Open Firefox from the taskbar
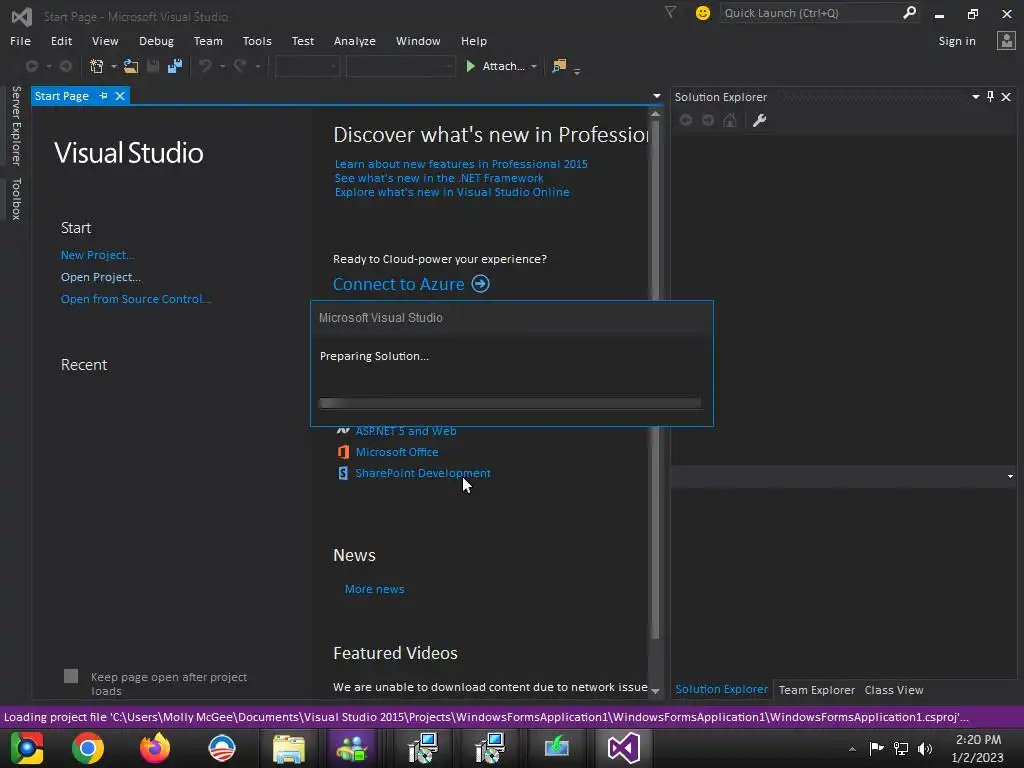The width and height of the screenshot is (1024, 768). tap(155, 748)
